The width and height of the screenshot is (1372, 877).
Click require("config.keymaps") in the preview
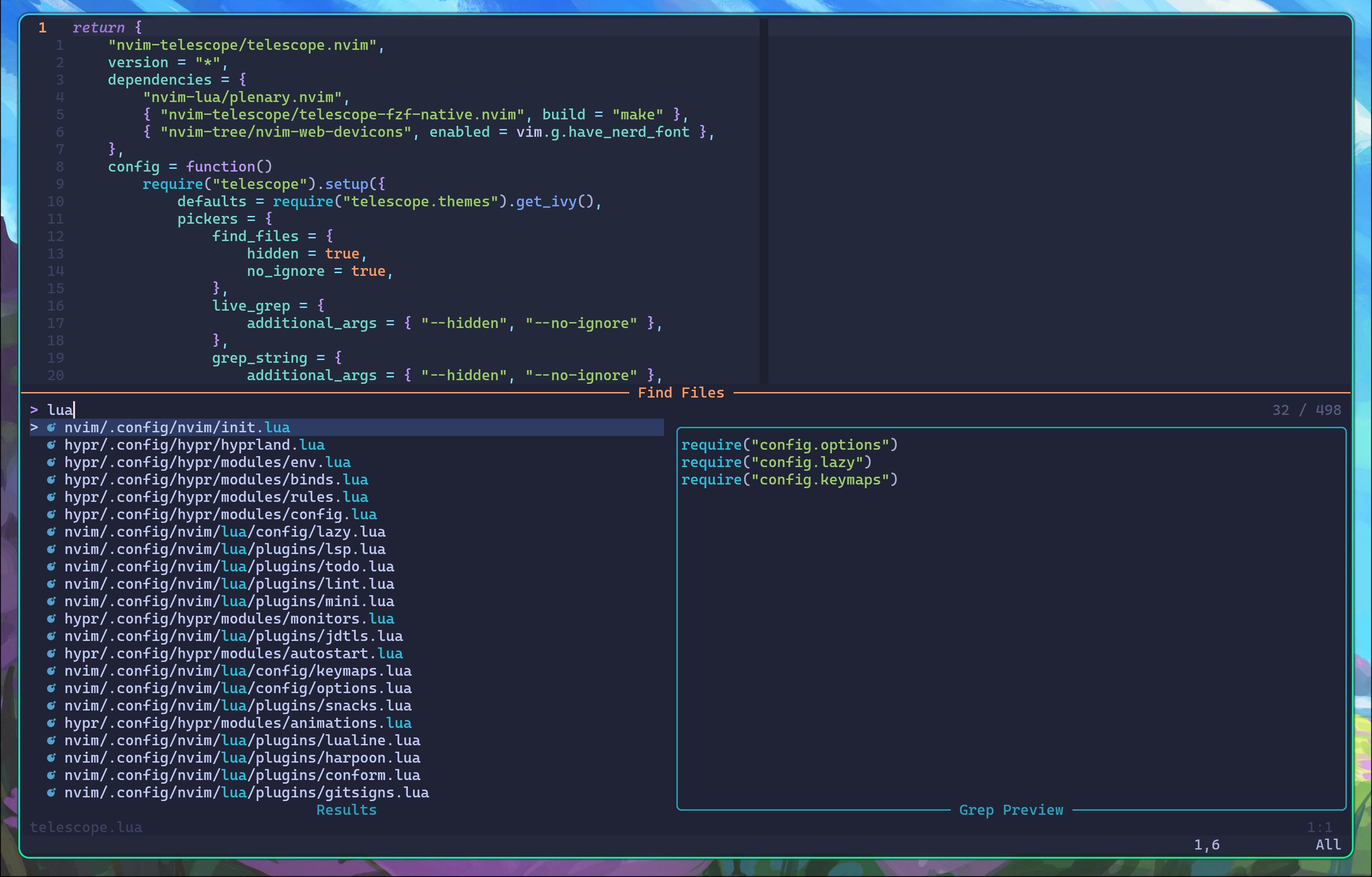click(789, 480)
